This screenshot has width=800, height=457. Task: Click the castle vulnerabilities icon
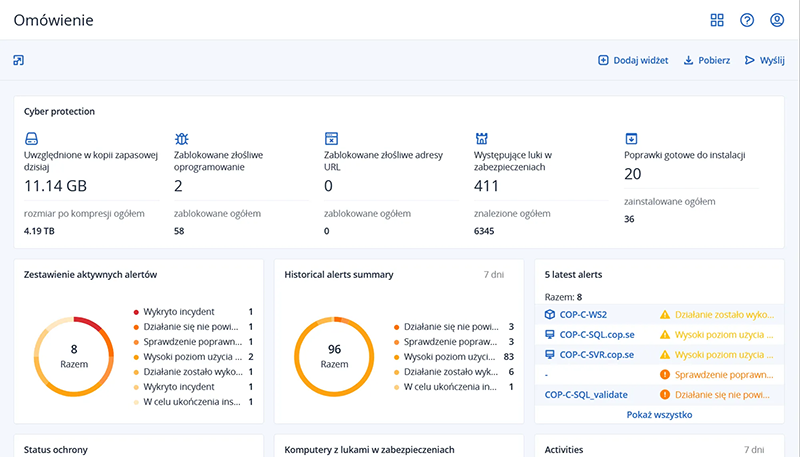481,139
